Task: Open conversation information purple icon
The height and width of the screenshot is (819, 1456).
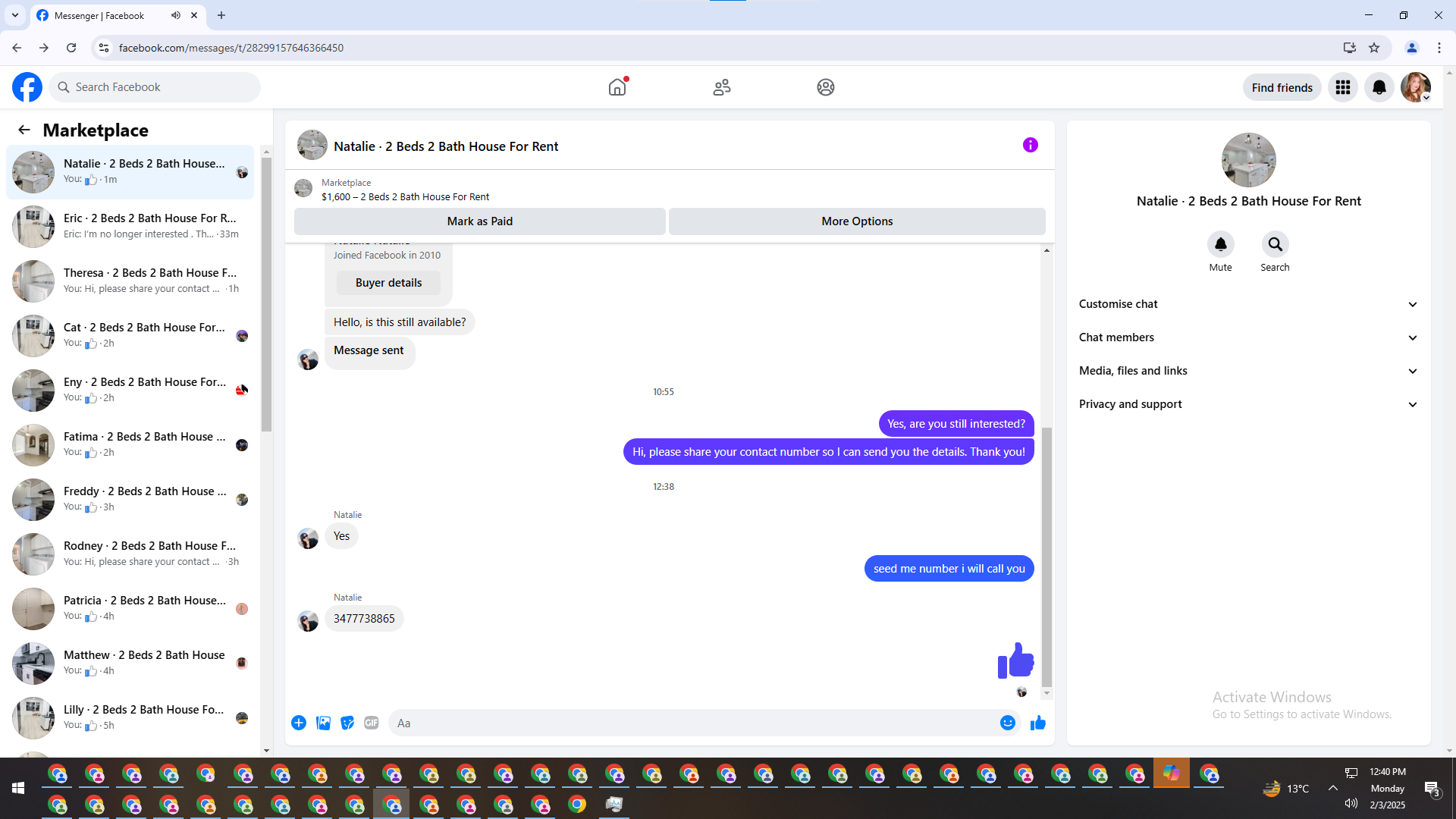Action: click(1030, 145)
